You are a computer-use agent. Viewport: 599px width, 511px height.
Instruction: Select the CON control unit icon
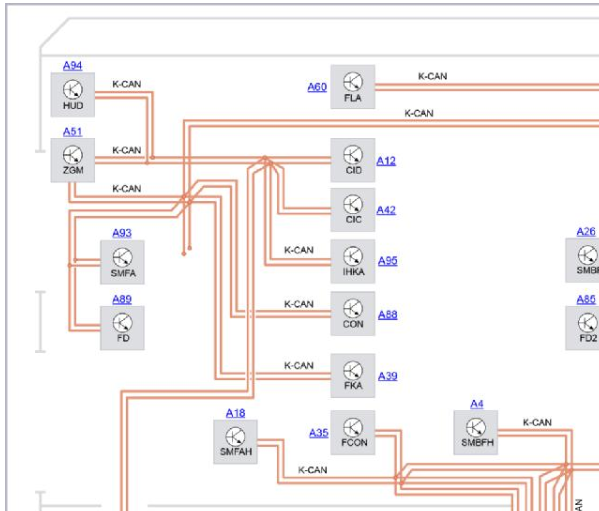(353, 314)
